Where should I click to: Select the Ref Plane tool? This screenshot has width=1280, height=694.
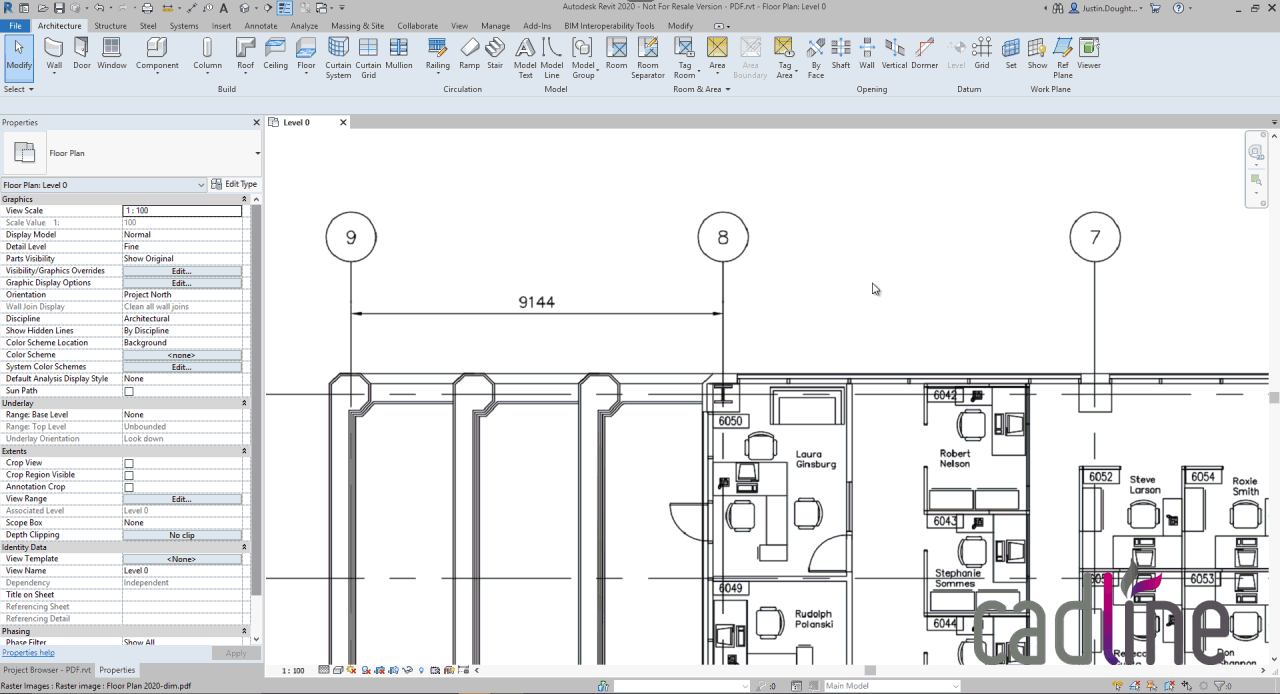[x=1063, y=58]
